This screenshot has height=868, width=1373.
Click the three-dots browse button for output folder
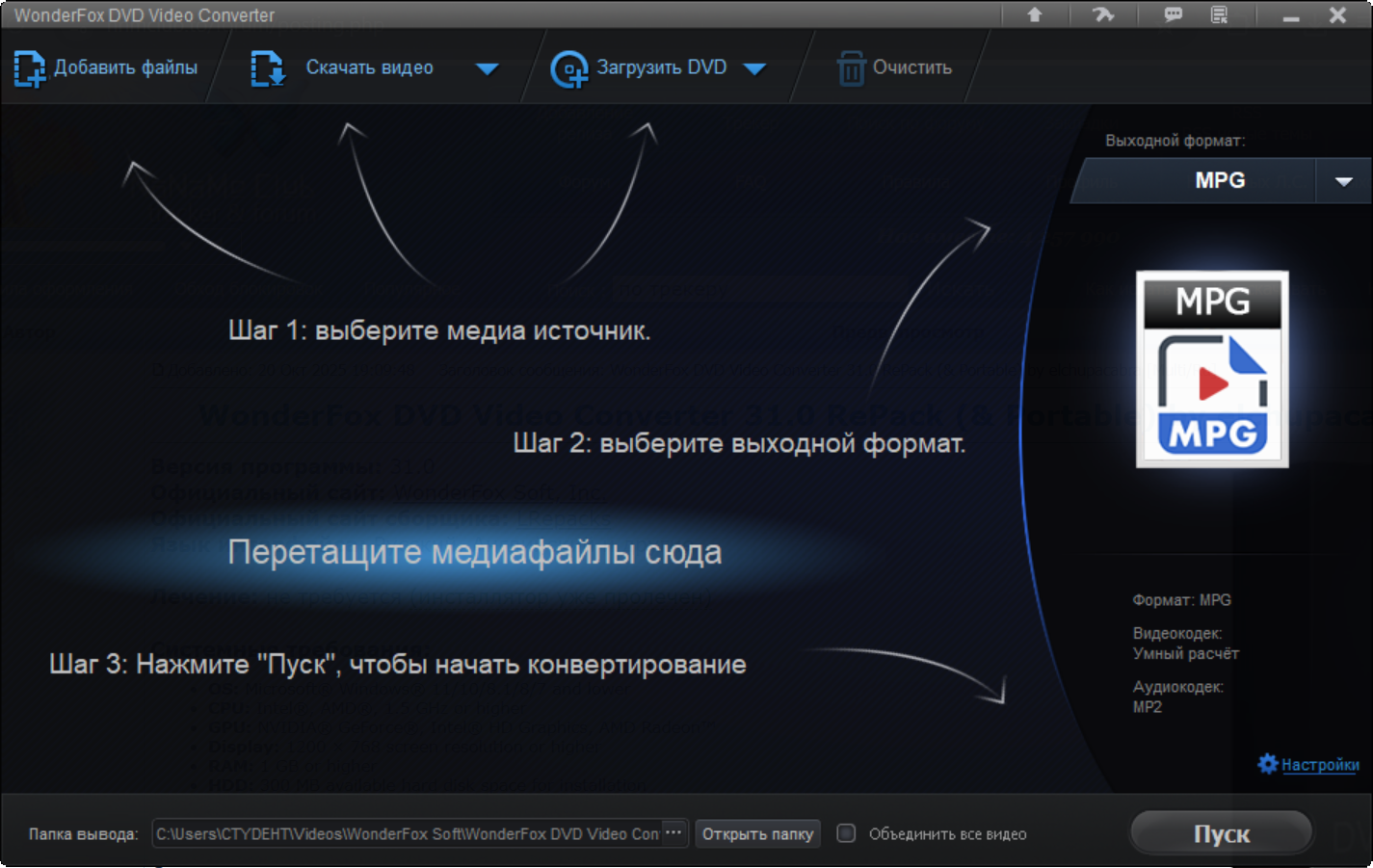[674, 832]
